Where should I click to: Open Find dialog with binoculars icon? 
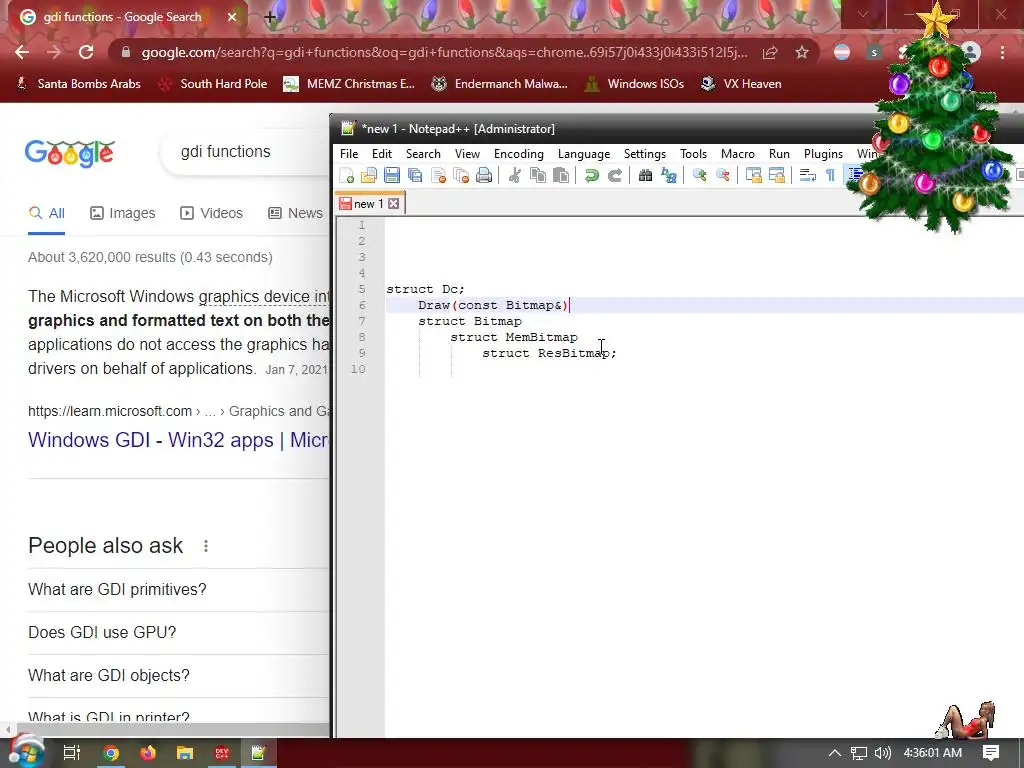tap(645, 175)
